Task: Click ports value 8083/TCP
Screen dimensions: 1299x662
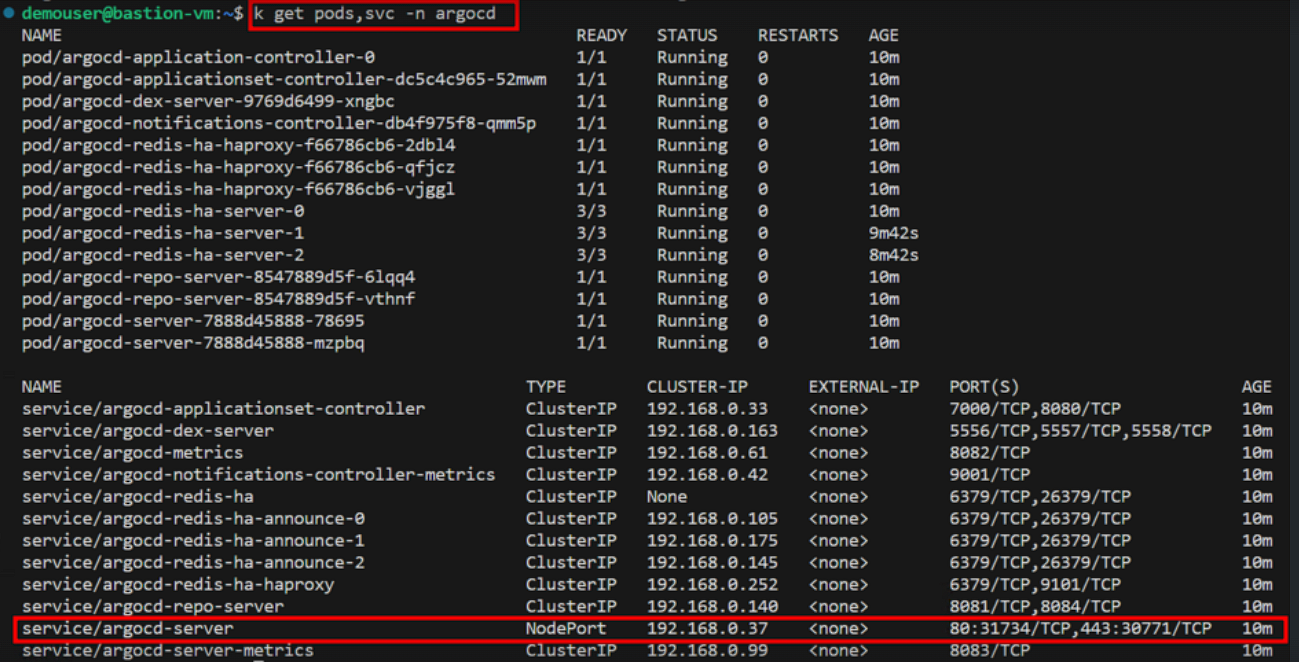Action: click(989, 650)
